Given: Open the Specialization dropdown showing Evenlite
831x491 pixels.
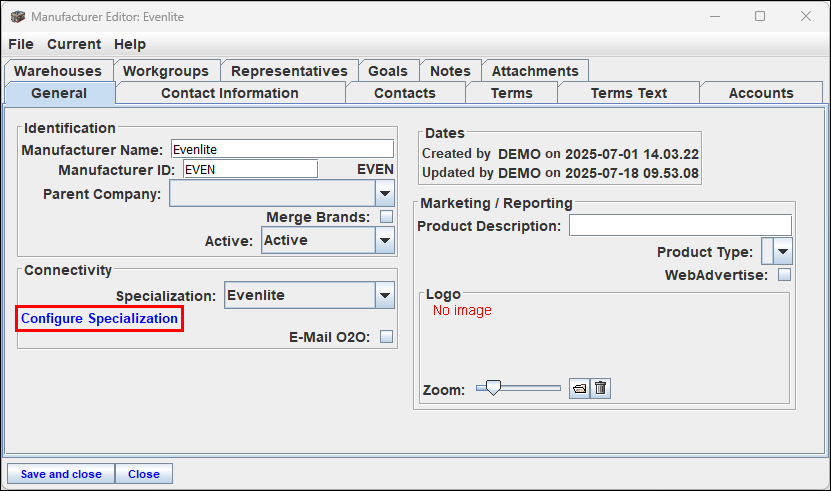Looking at the screenshot, I should (x=385, y=295).
